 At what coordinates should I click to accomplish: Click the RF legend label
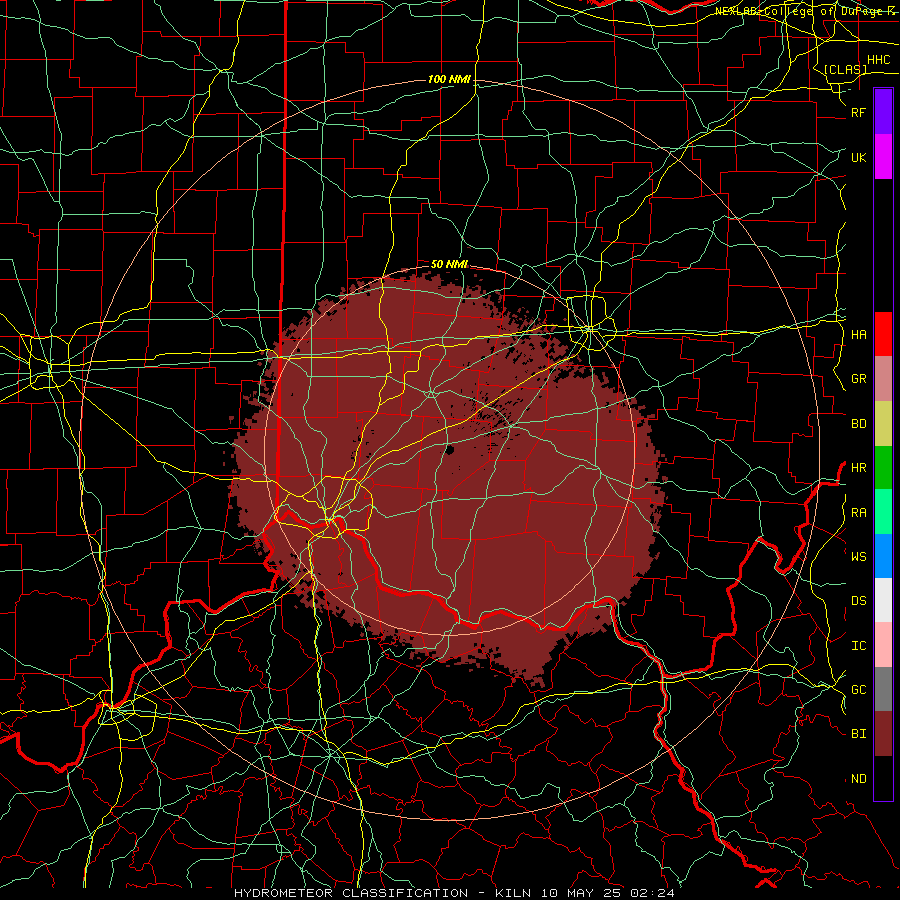(x=858, y=112)
